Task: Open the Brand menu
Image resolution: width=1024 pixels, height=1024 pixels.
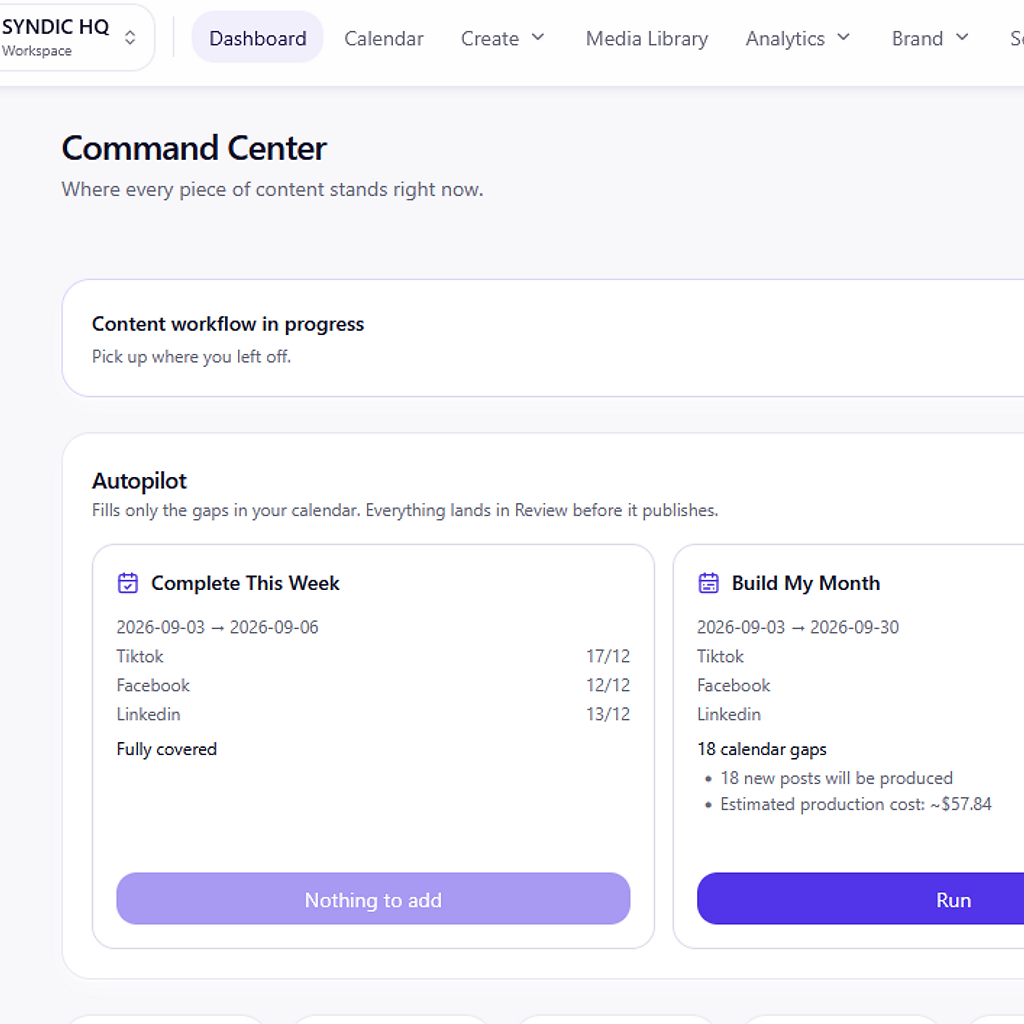Action: coord(930,39)
